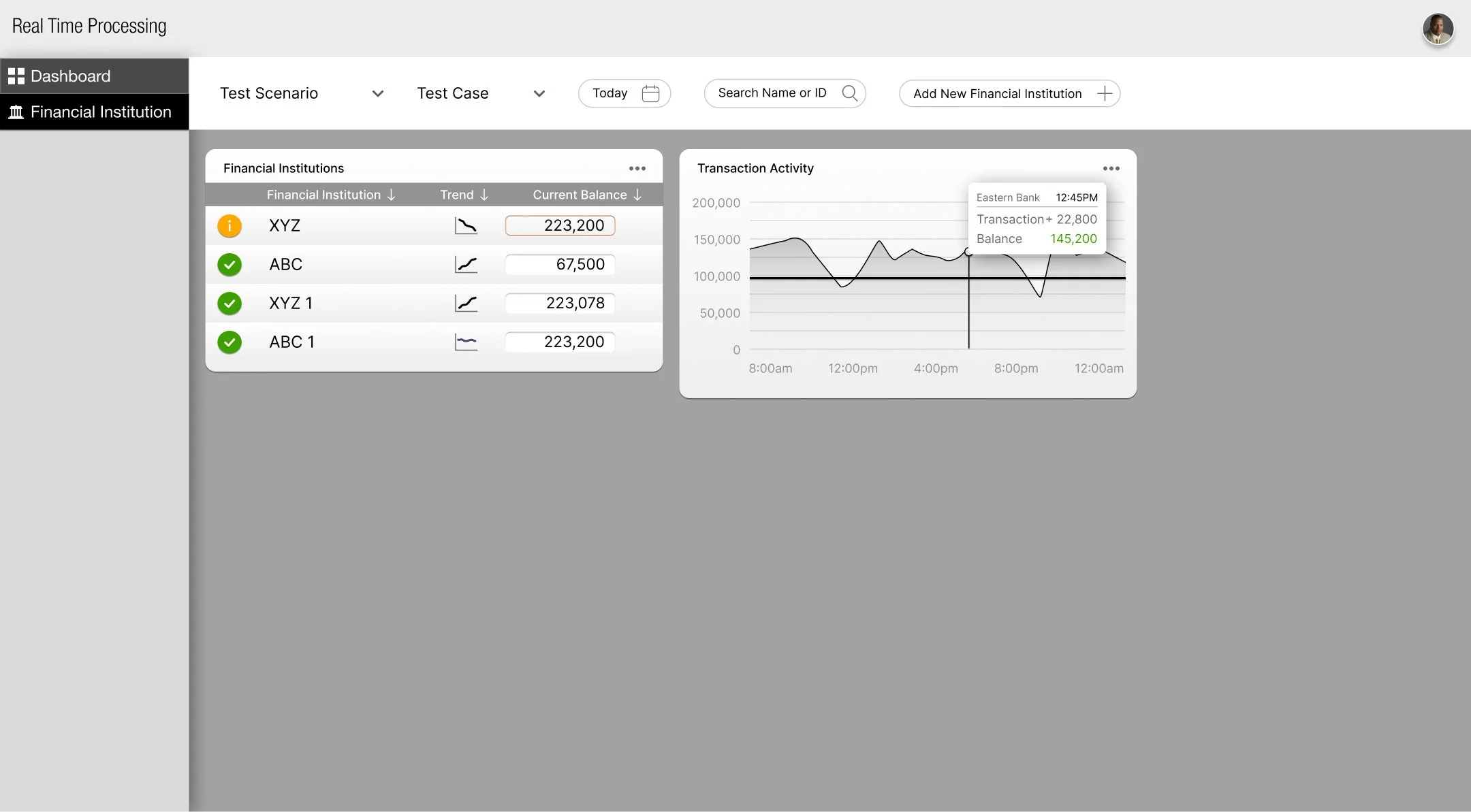The image size is (1471, 812).
Task: Click green check status for XYZ 1
Action: (x=230, y=303)
